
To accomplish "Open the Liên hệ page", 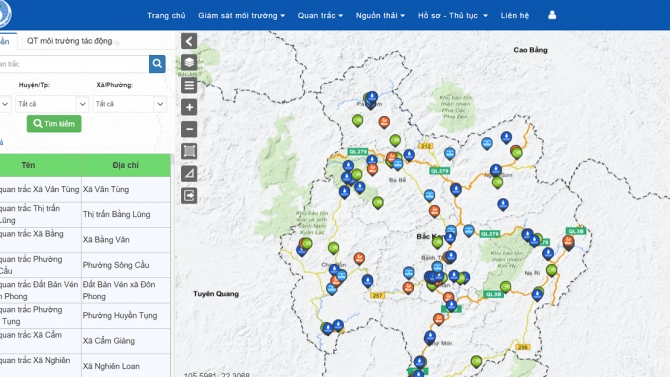I will [x=514, y=15].
